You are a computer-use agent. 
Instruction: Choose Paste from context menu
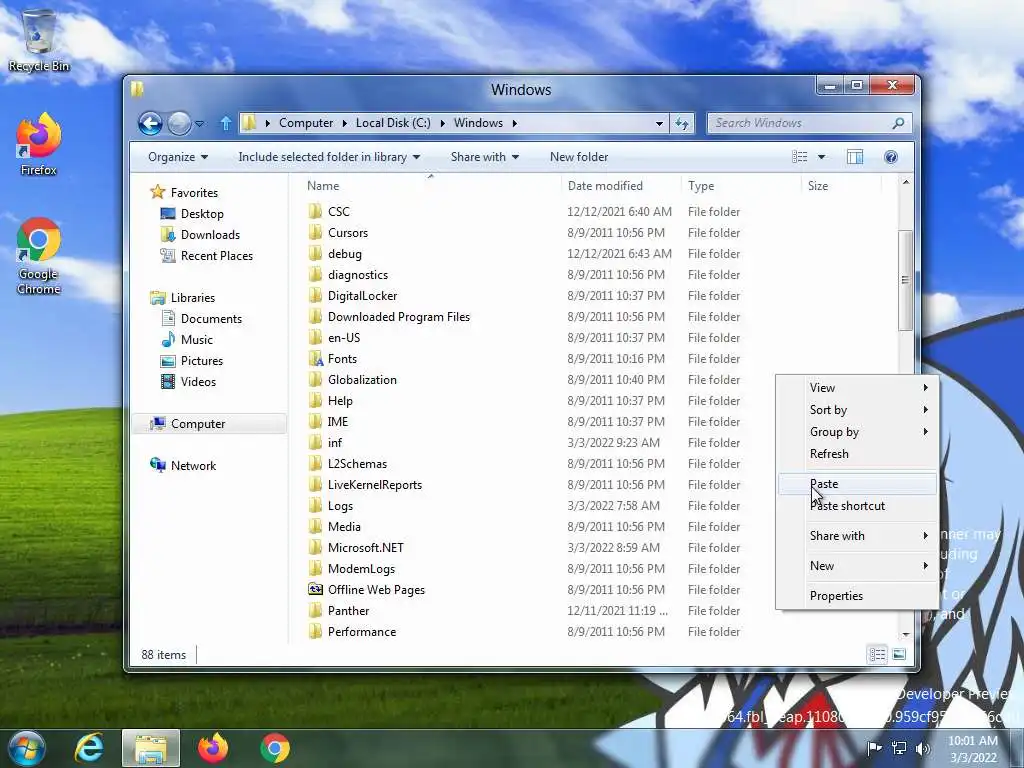point(857,484)
